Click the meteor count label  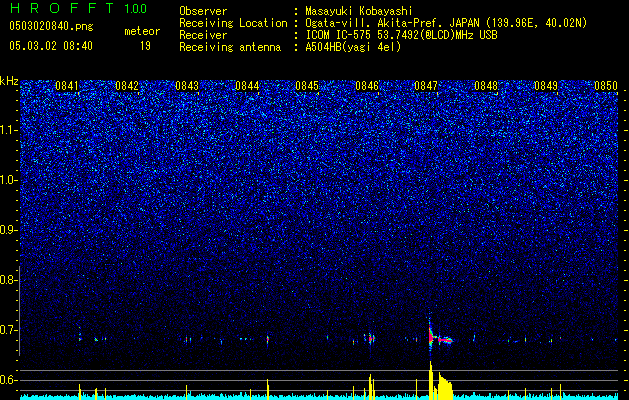click(142, 31)
